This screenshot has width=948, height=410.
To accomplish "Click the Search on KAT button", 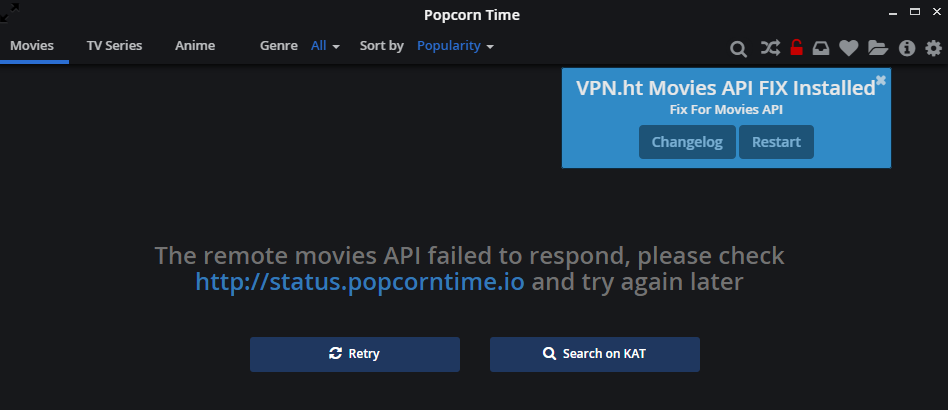I will [x=594, y=354].
